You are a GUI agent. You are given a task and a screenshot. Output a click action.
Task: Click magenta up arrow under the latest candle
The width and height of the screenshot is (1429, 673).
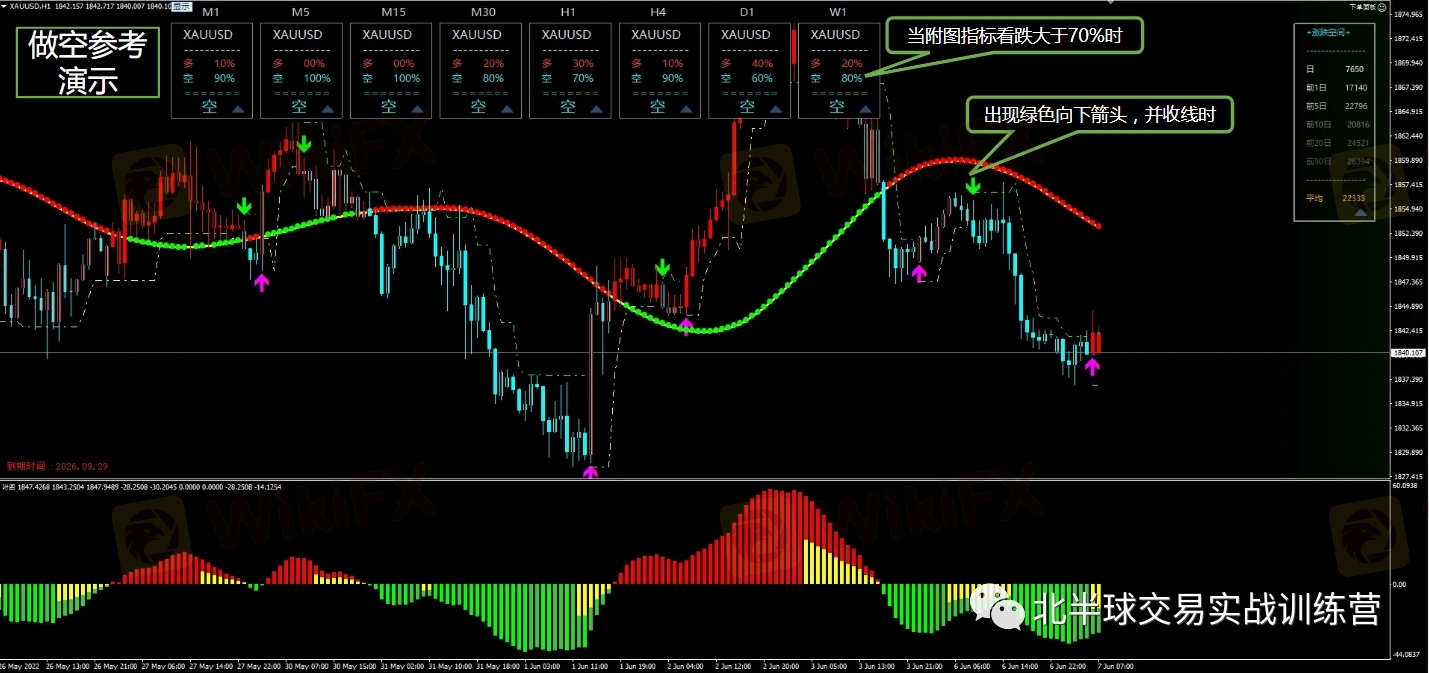pos(1092,366)
